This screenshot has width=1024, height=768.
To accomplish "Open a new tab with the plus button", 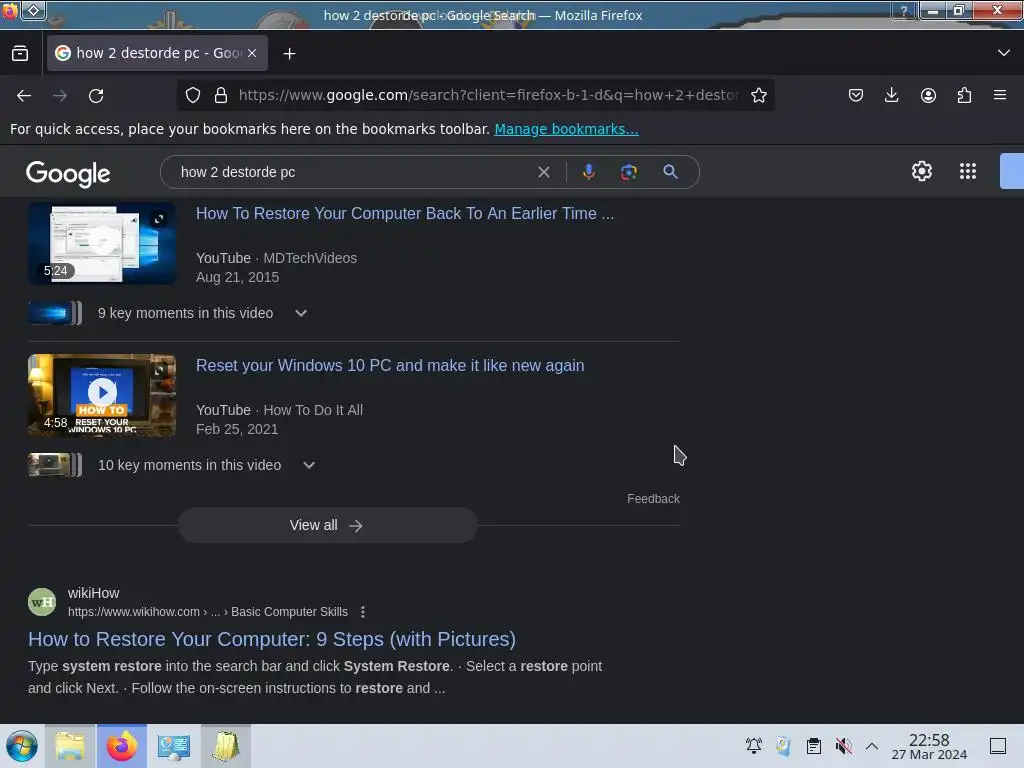I will click(289, 54).
